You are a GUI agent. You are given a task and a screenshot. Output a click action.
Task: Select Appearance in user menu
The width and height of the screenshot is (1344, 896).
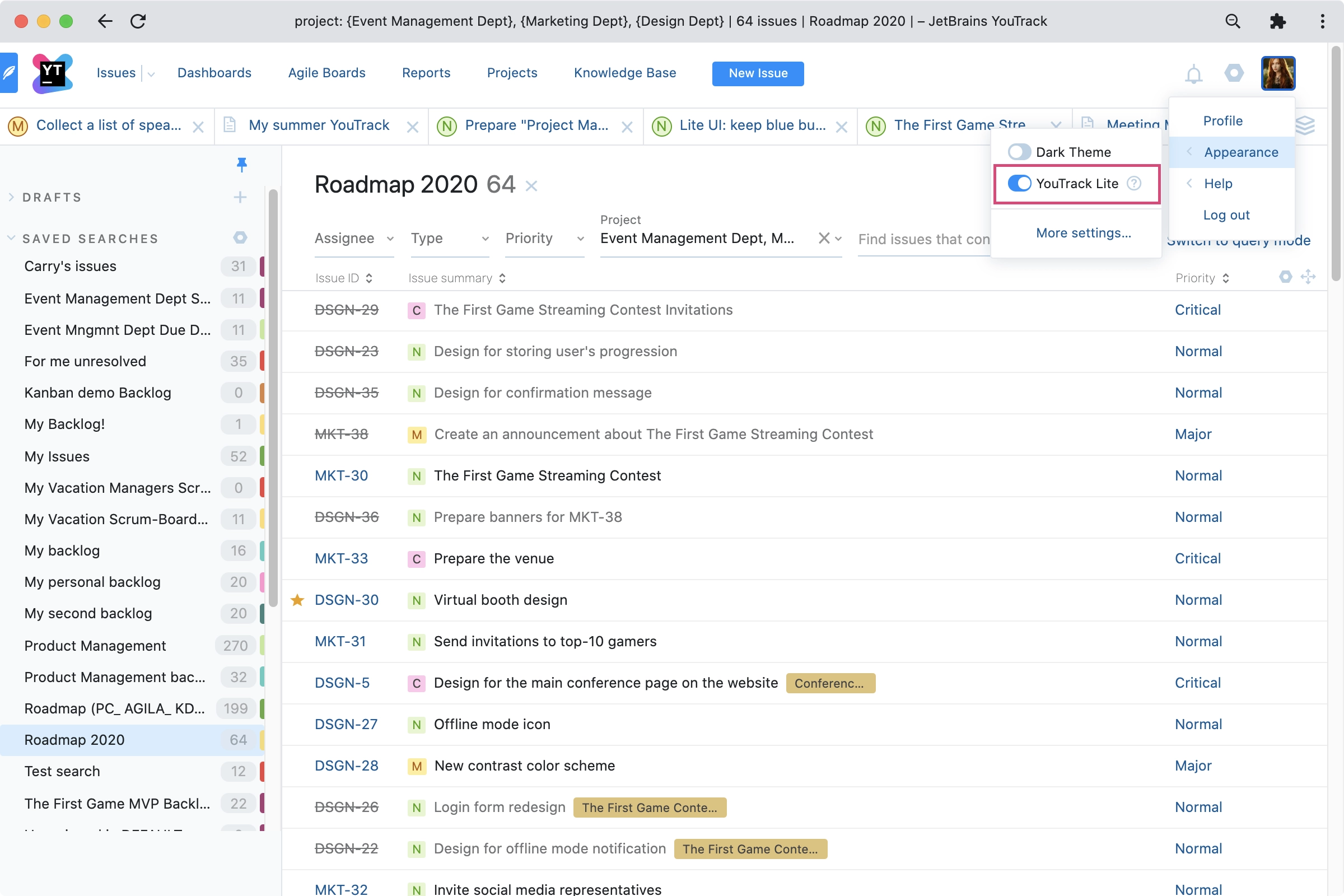1232,152
